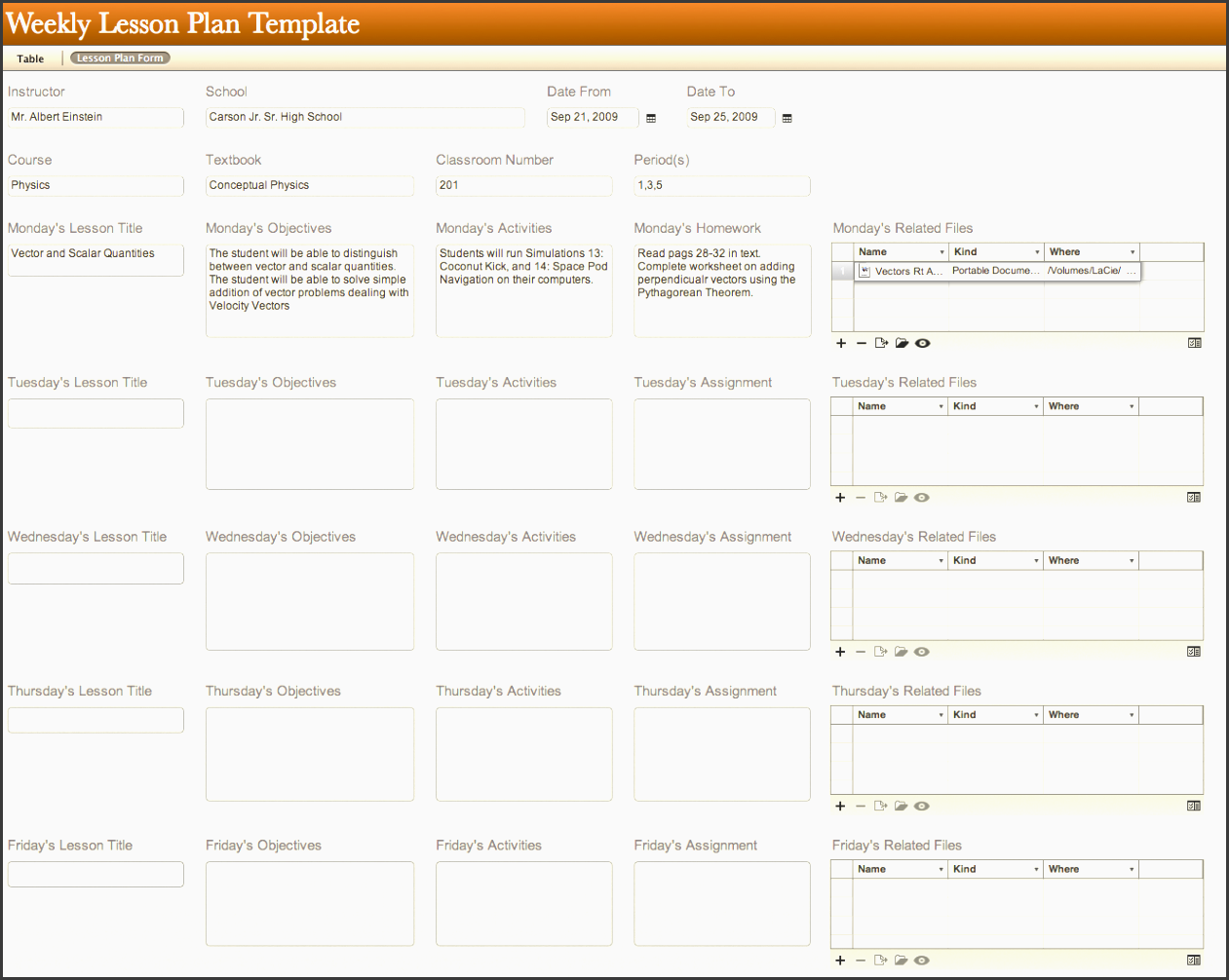Open folder icon under Monday's Related Files
1229x980 pixels.
tap(902, 343)
